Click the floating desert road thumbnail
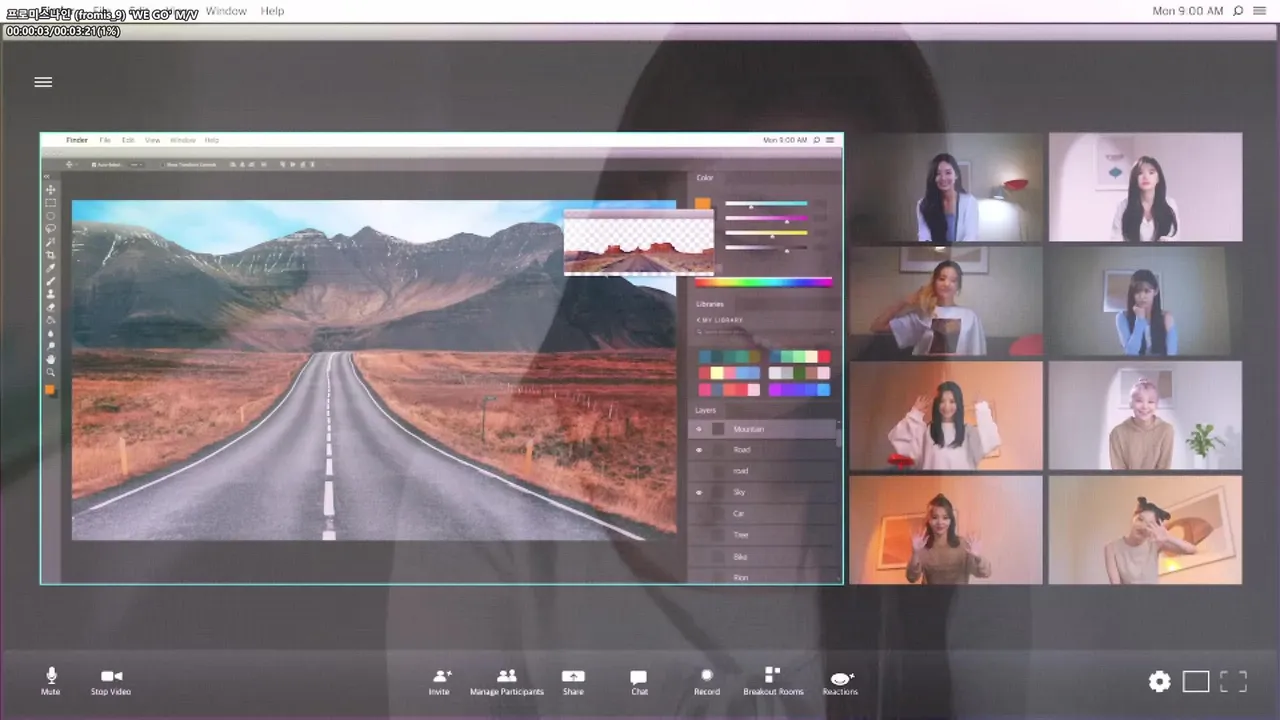 [x=639, y=243]
